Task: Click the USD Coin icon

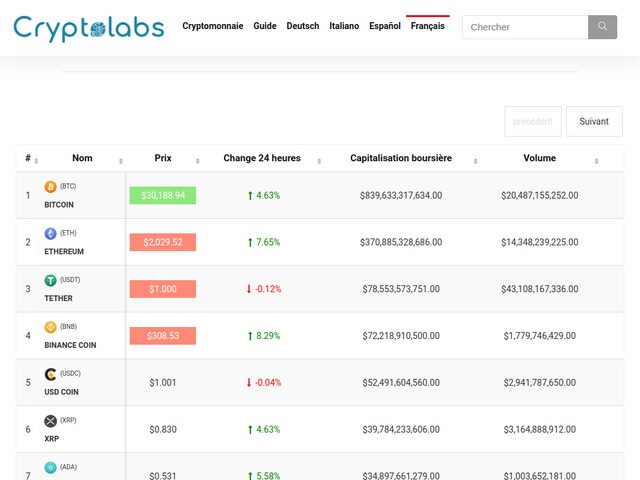Action: 51,374
